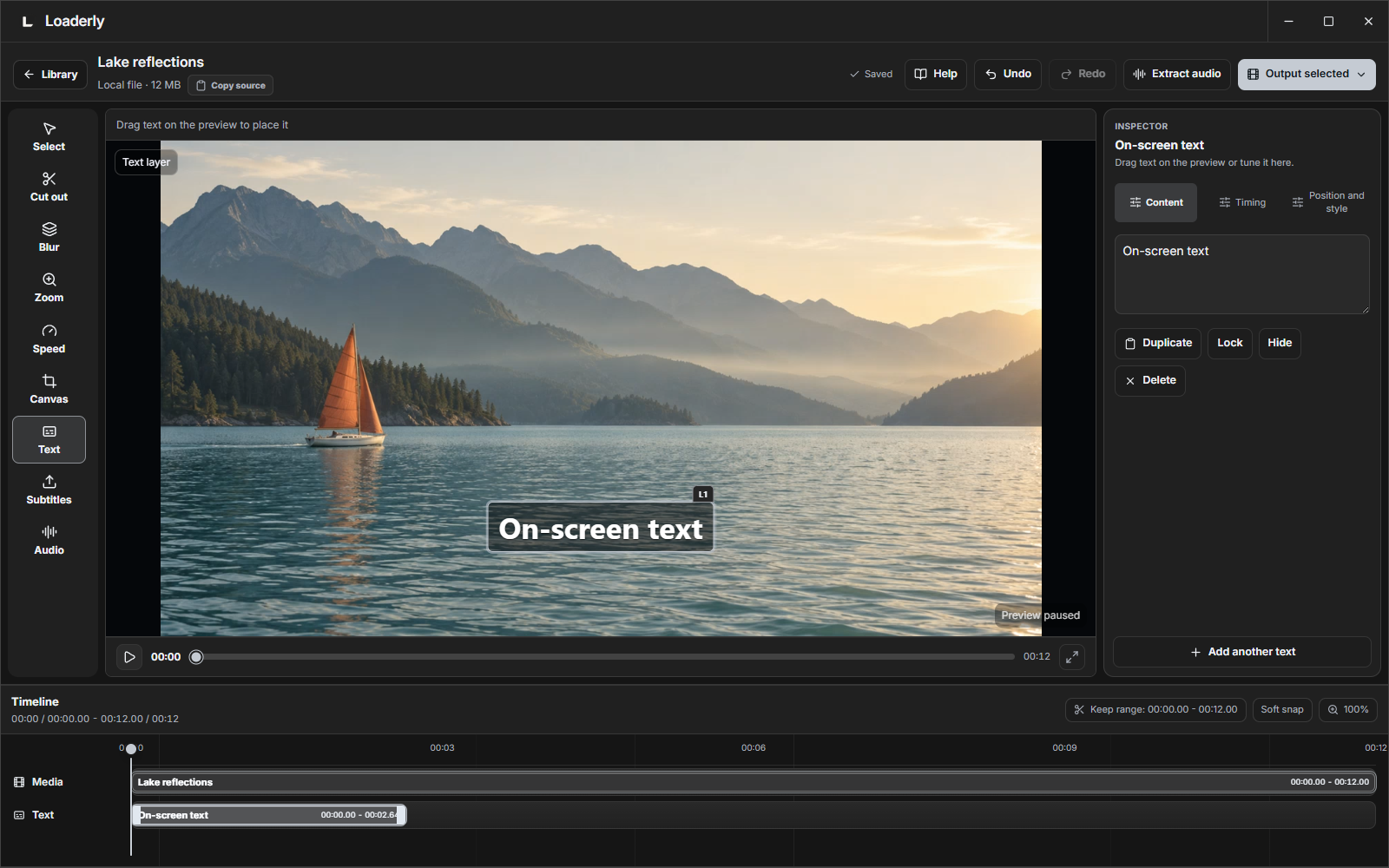Lock the text layer
Screen dimensions: 1389x868
click(x=1230, y=344)
